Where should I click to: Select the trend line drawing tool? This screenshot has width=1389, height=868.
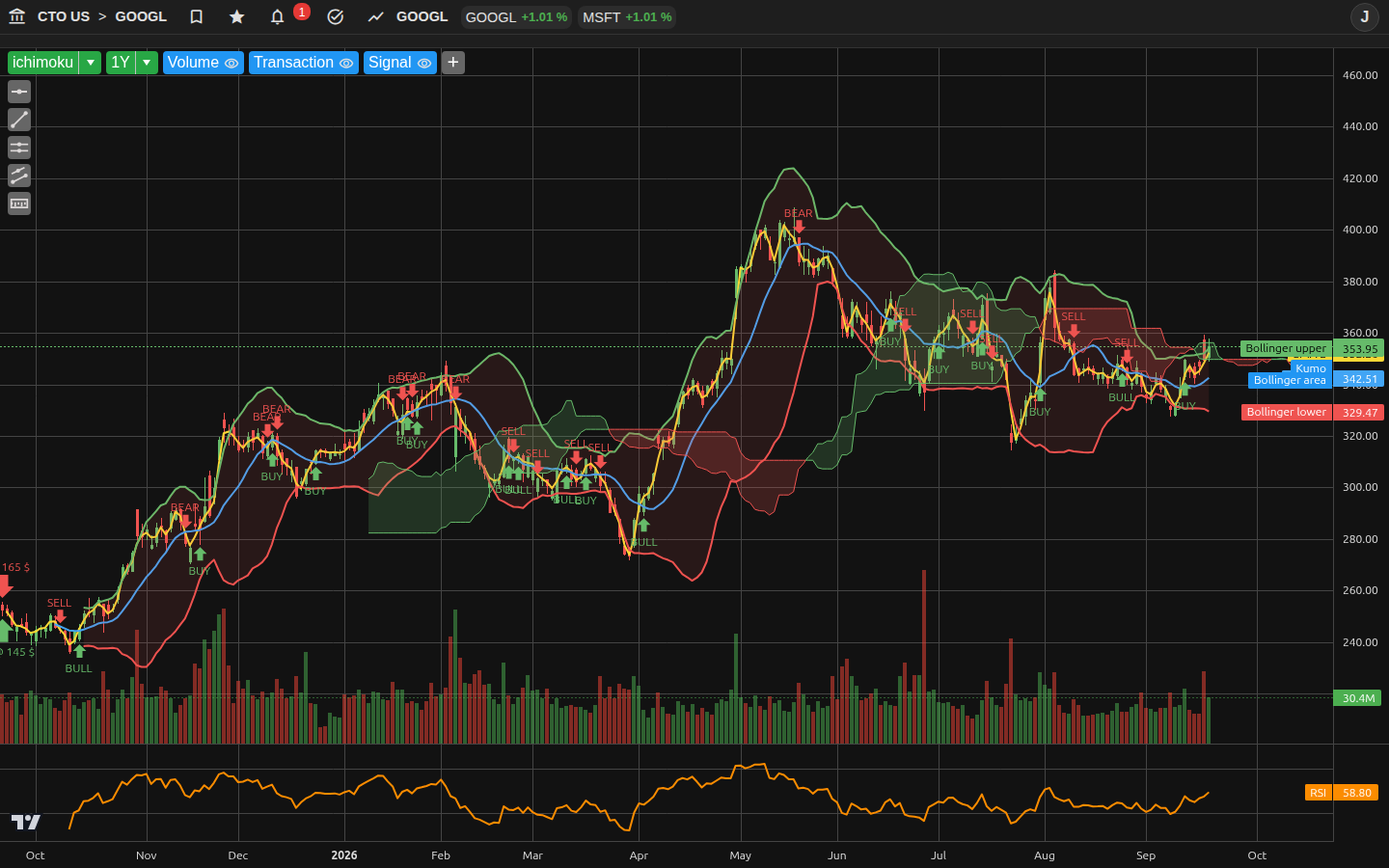pos(19,120)
